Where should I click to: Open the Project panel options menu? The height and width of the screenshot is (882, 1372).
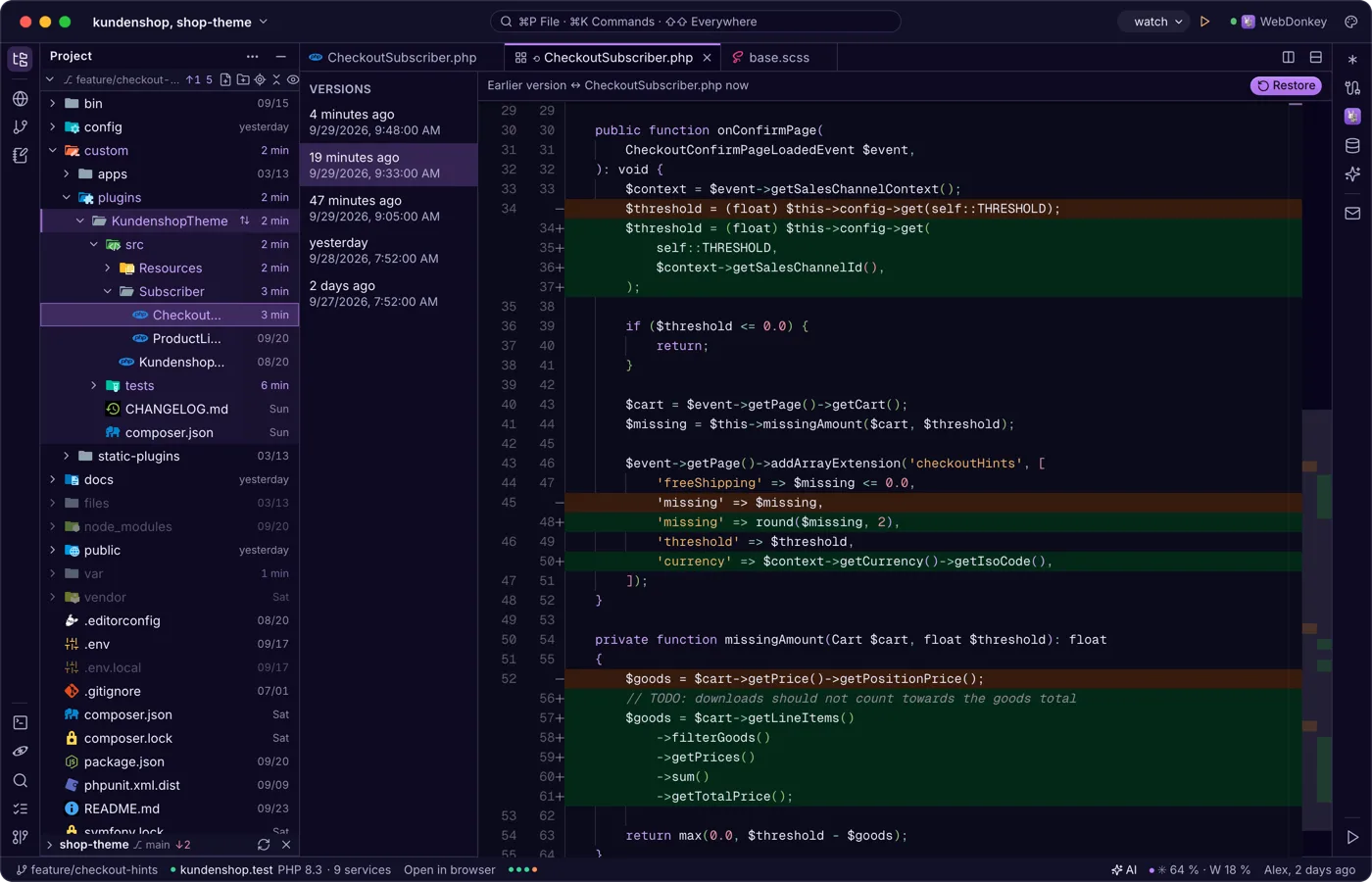253,57
